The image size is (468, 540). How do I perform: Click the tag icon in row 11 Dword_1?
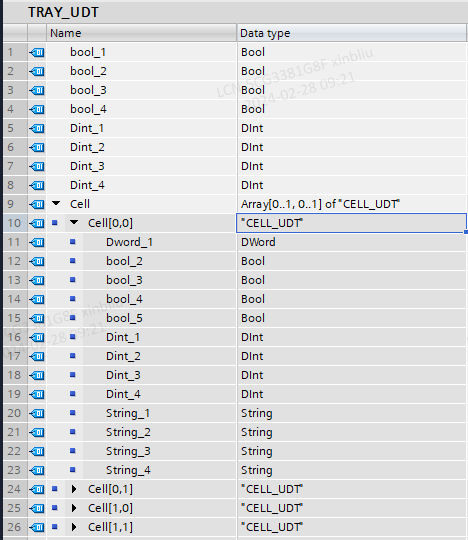click(37, 243)
